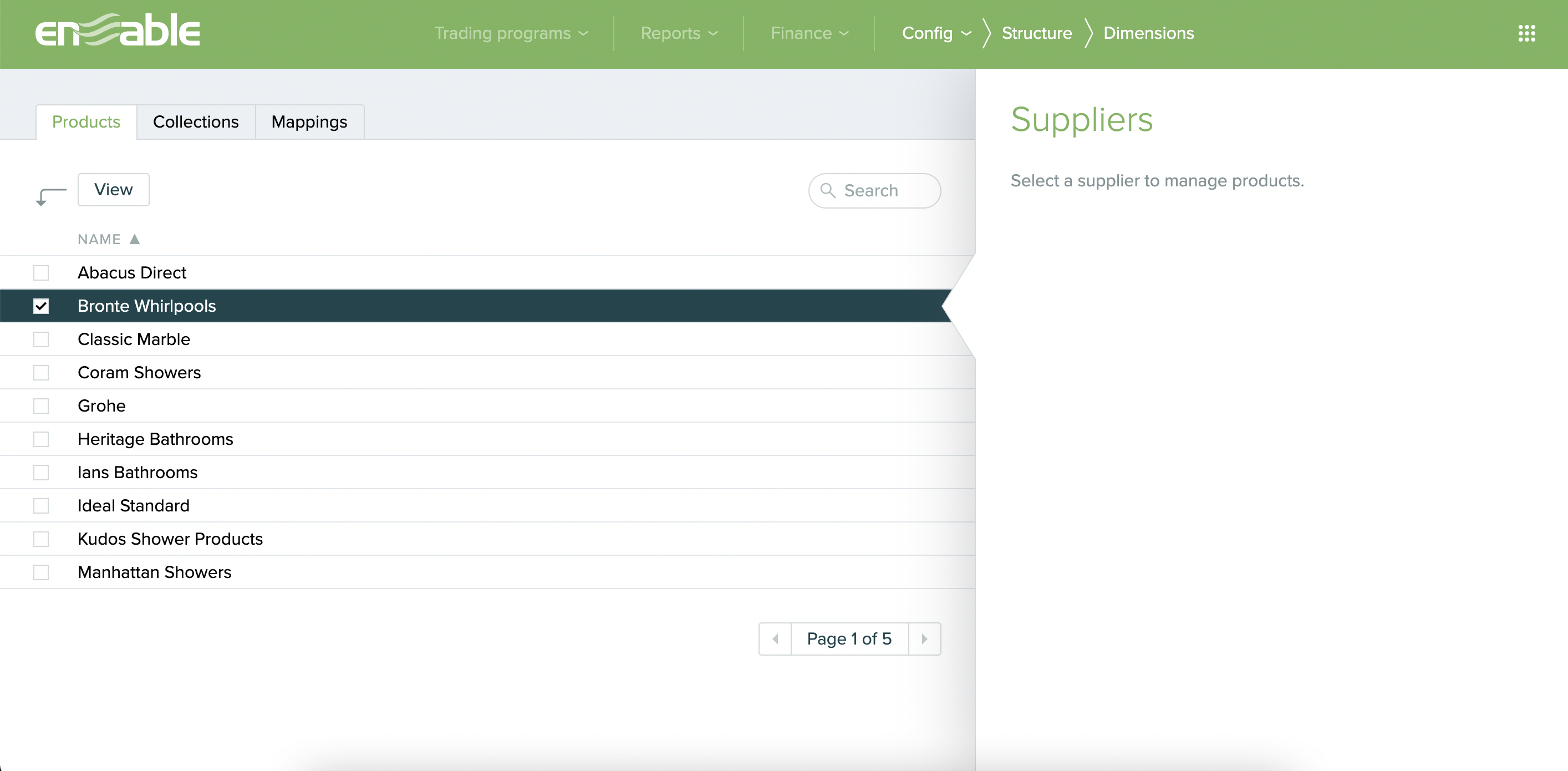
Task: Switch to the Collections tab
Action: coord(195,122)
